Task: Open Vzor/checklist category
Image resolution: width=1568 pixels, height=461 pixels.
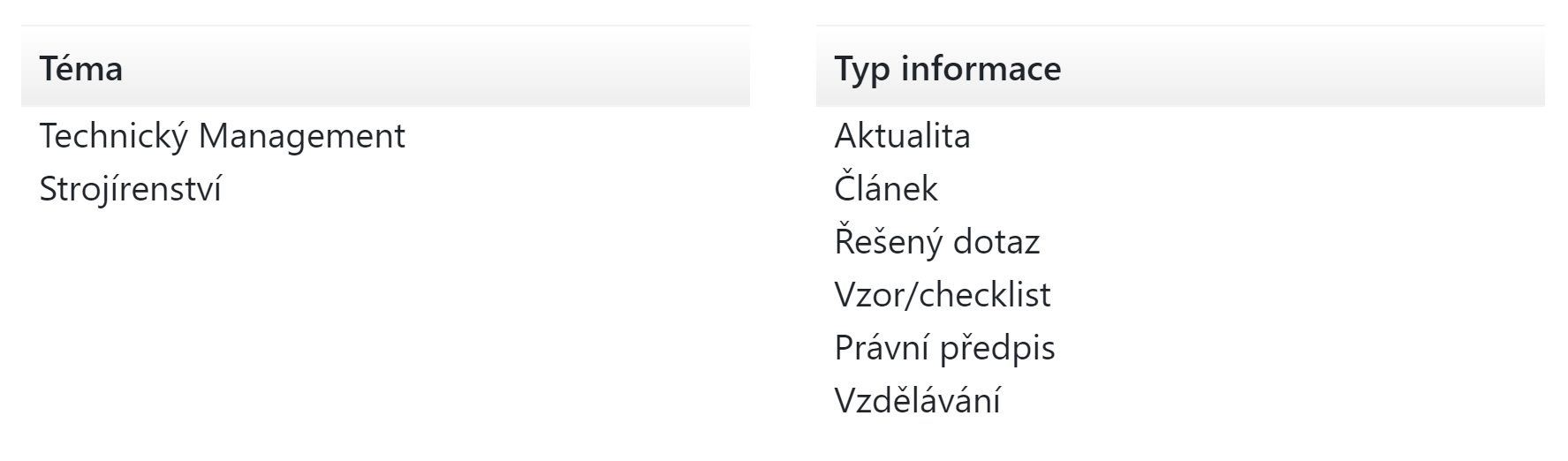Action: pyautogui.click(x=942, y=294)
